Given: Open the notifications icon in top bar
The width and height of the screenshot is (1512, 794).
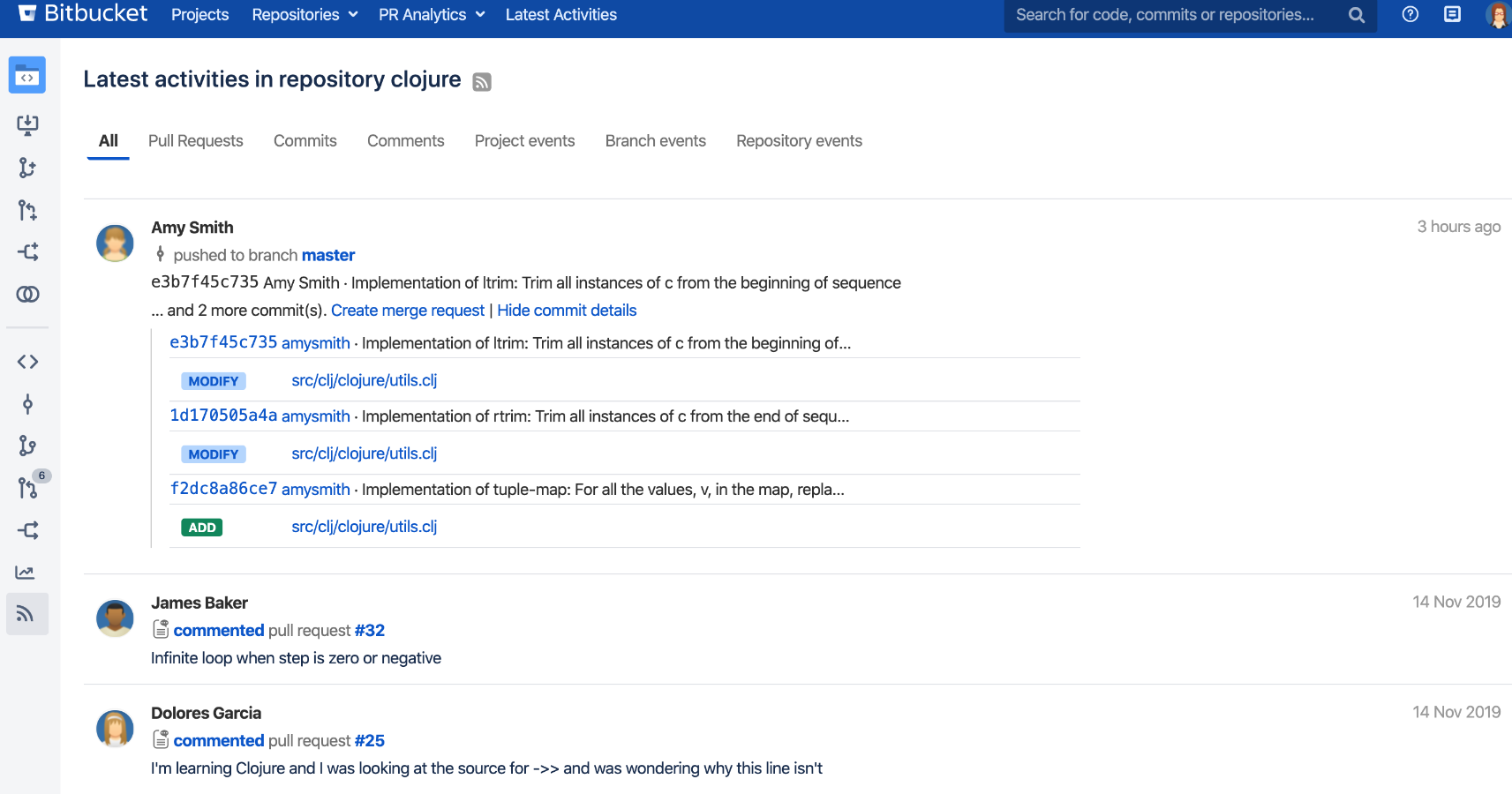Looking at the screenshot, I should 1452,14.
